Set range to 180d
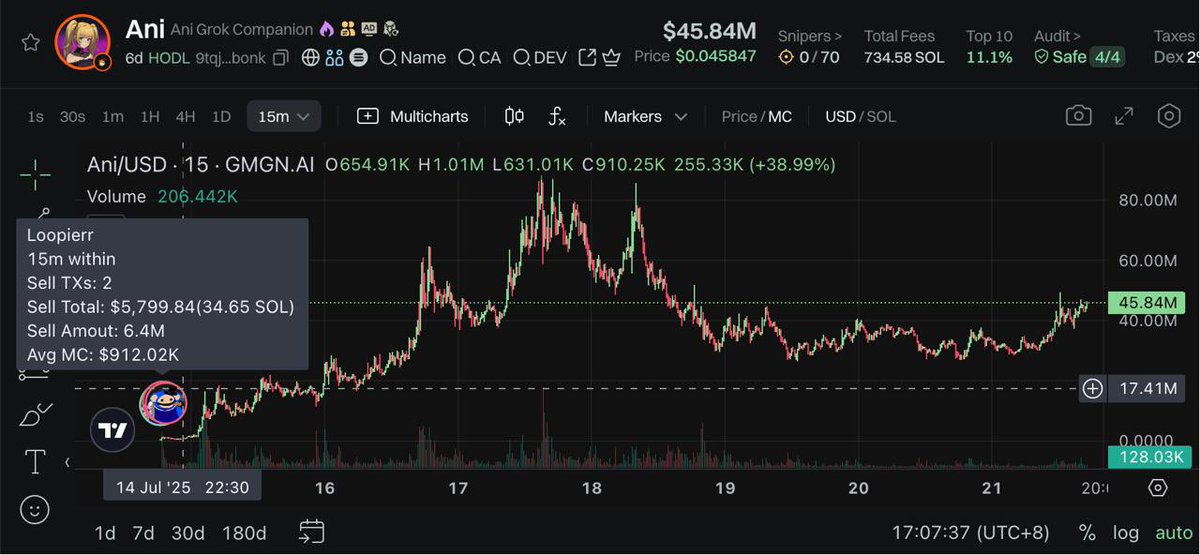Viewport: 1200px width, 555px height. pyautogui.click(x=244, y=533)
